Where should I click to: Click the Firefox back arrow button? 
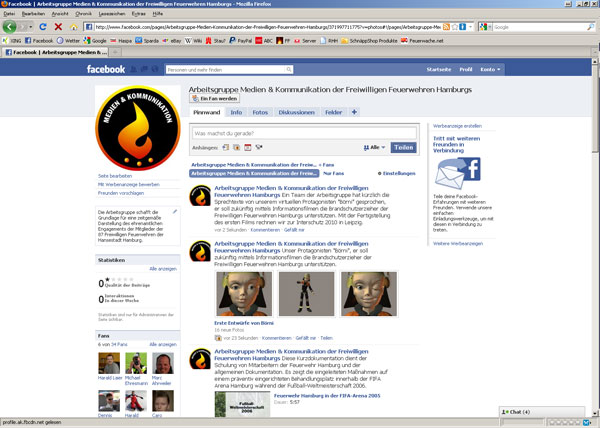coord(11,27)
